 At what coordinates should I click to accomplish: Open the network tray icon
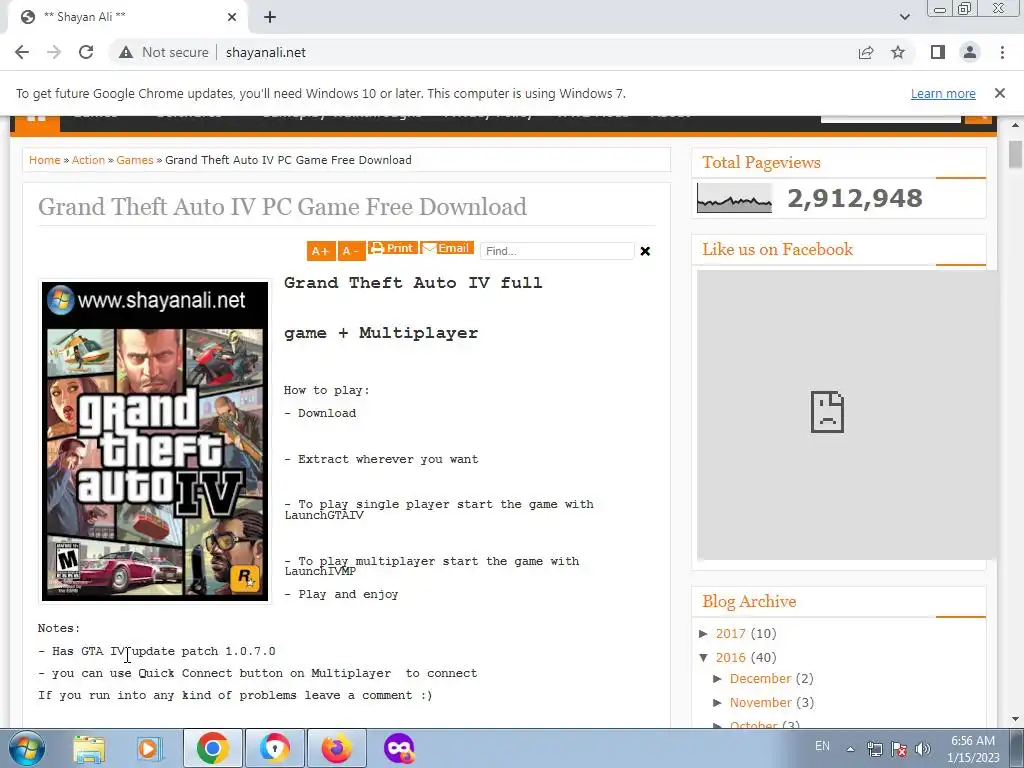click(874, 749)
